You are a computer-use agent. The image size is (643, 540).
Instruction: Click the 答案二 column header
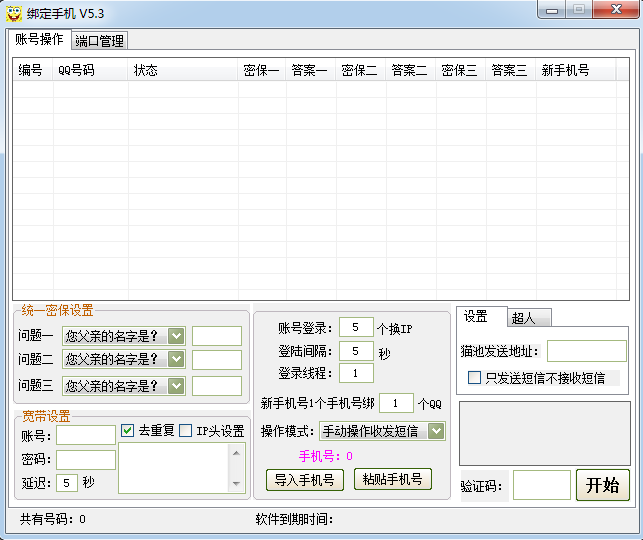[410, 70]
